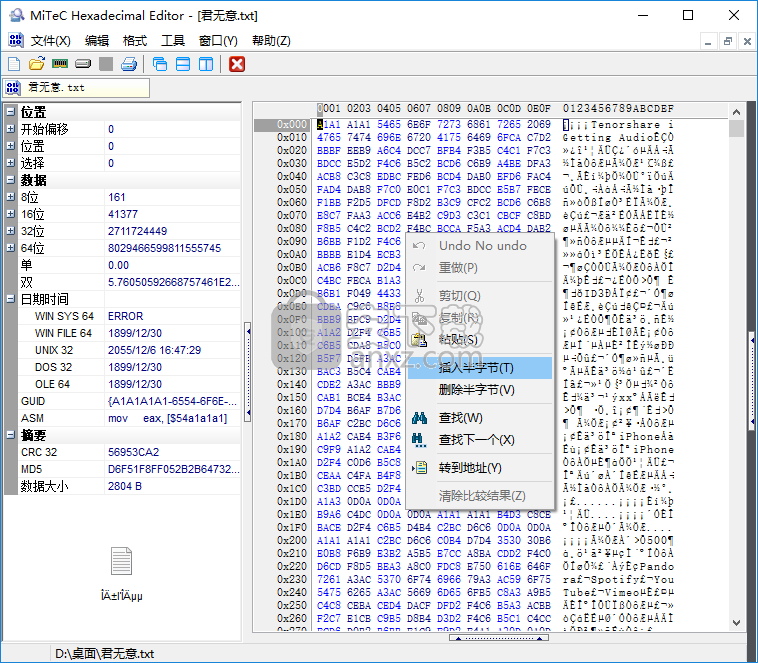Click the hex view scroll up arrow
758x663 pixels.
[736, 112]
